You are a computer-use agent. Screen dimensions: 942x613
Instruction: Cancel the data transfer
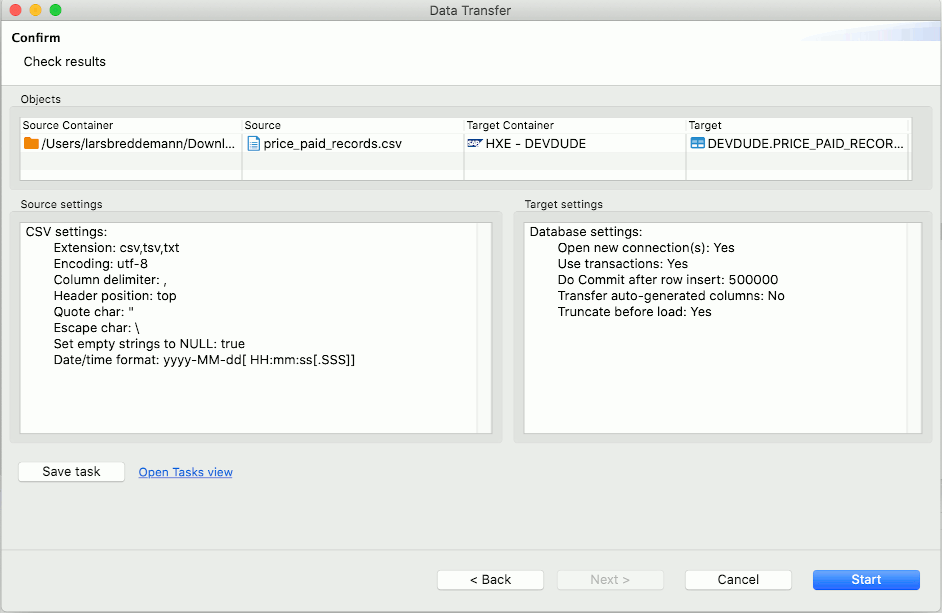tap(737, 579)
